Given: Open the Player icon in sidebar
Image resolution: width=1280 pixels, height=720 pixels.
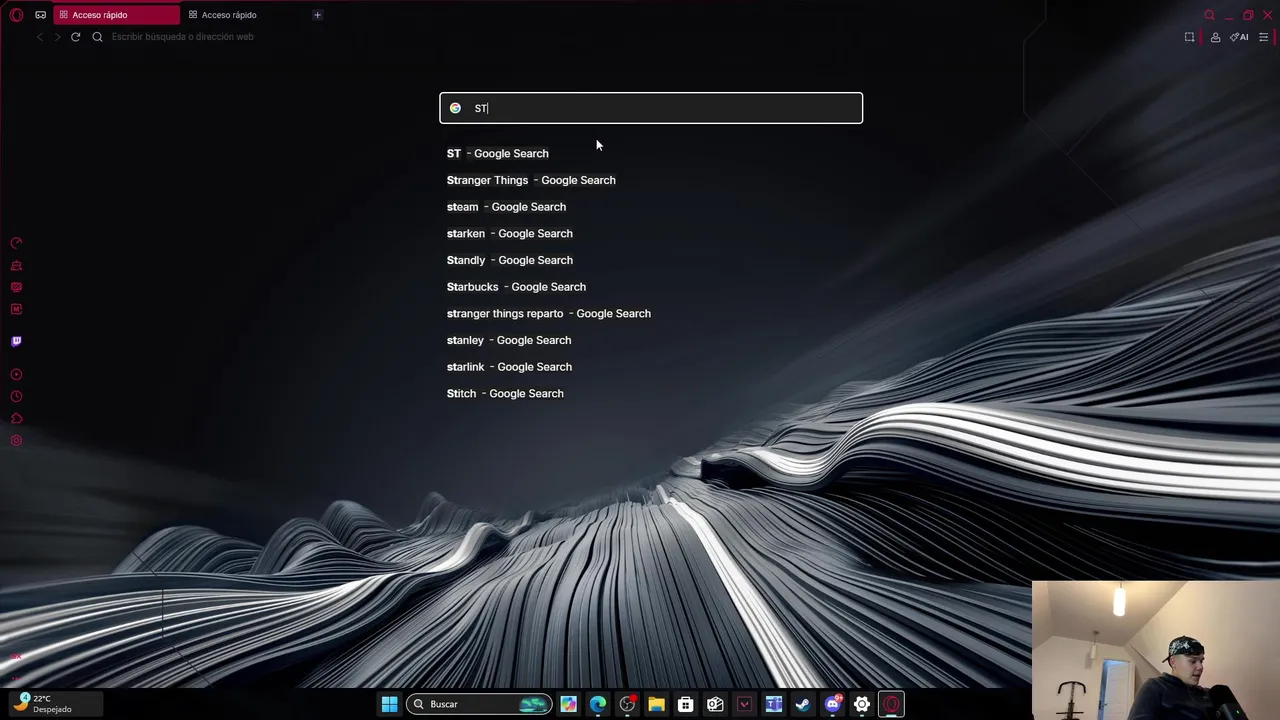Looking at the screenshot, I should [16, 374].
